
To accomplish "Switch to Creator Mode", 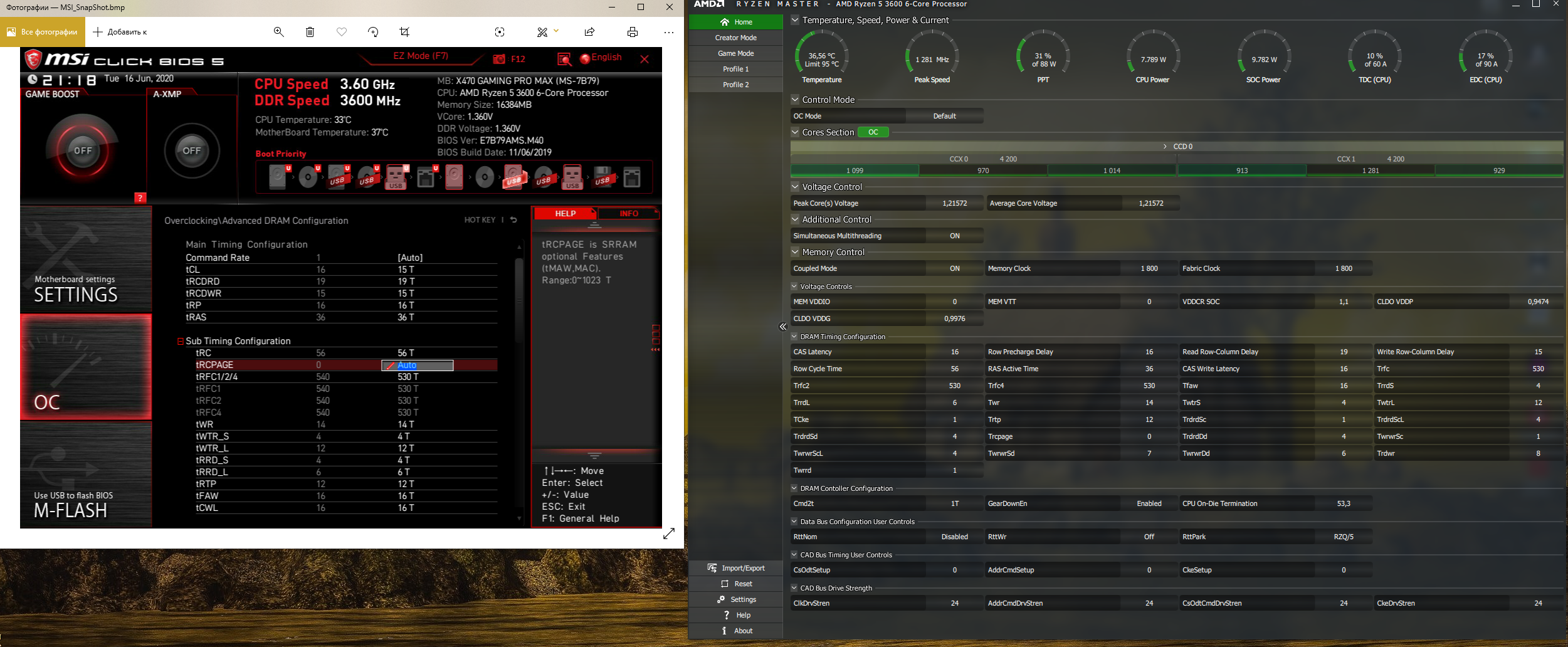I will (736, 38).
